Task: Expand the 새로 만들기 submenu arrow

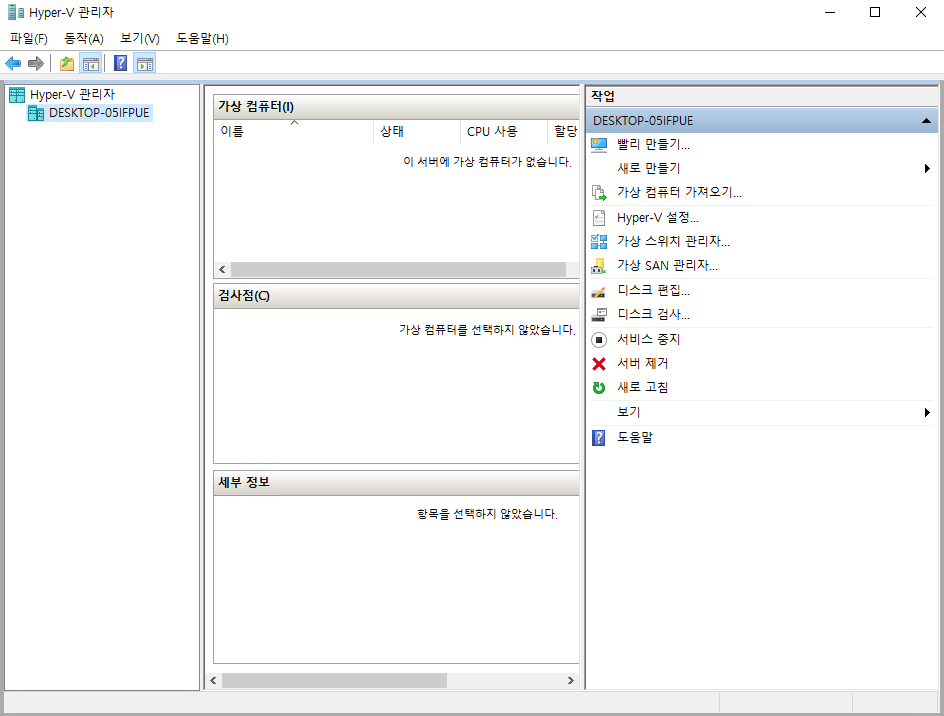Action: tap(927, 169)
